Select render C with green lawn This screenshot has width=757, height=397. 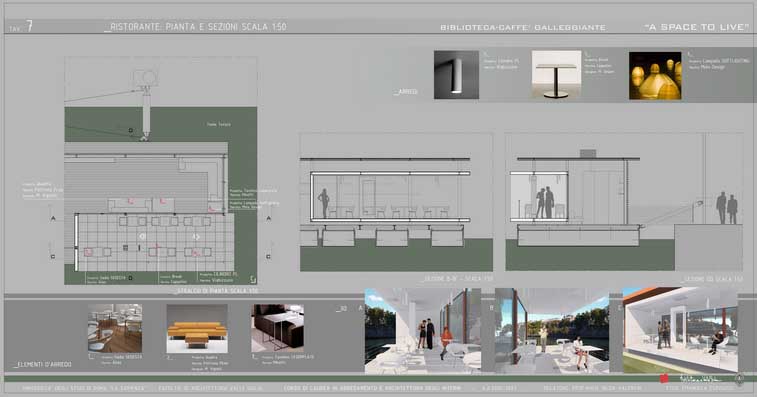pyautogui.click(x=680, y=331)
